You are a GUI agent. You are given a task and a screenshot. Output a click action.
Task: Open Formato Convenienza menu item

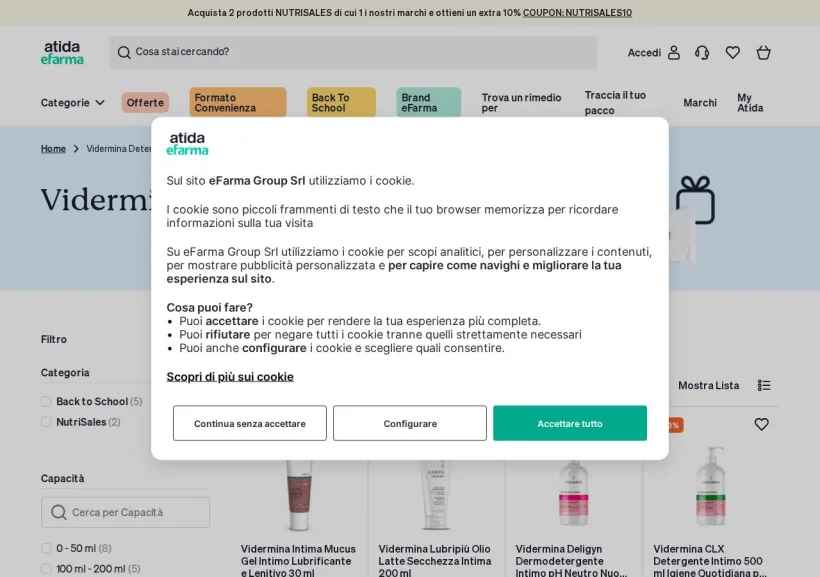[238, 103]
